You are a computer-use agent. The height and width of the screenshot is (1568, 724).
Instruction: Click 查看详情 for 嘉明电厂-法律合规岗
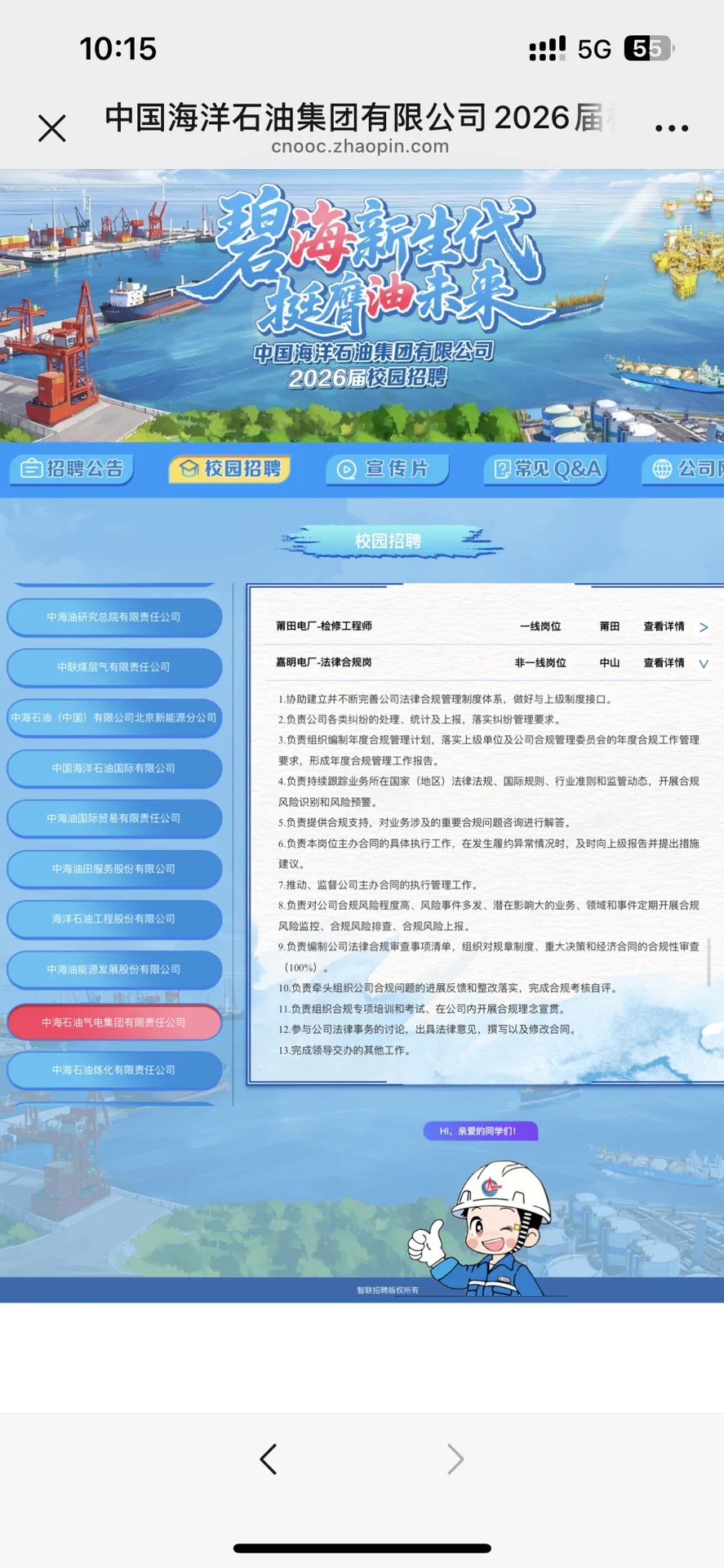click(x=664, y=662)
